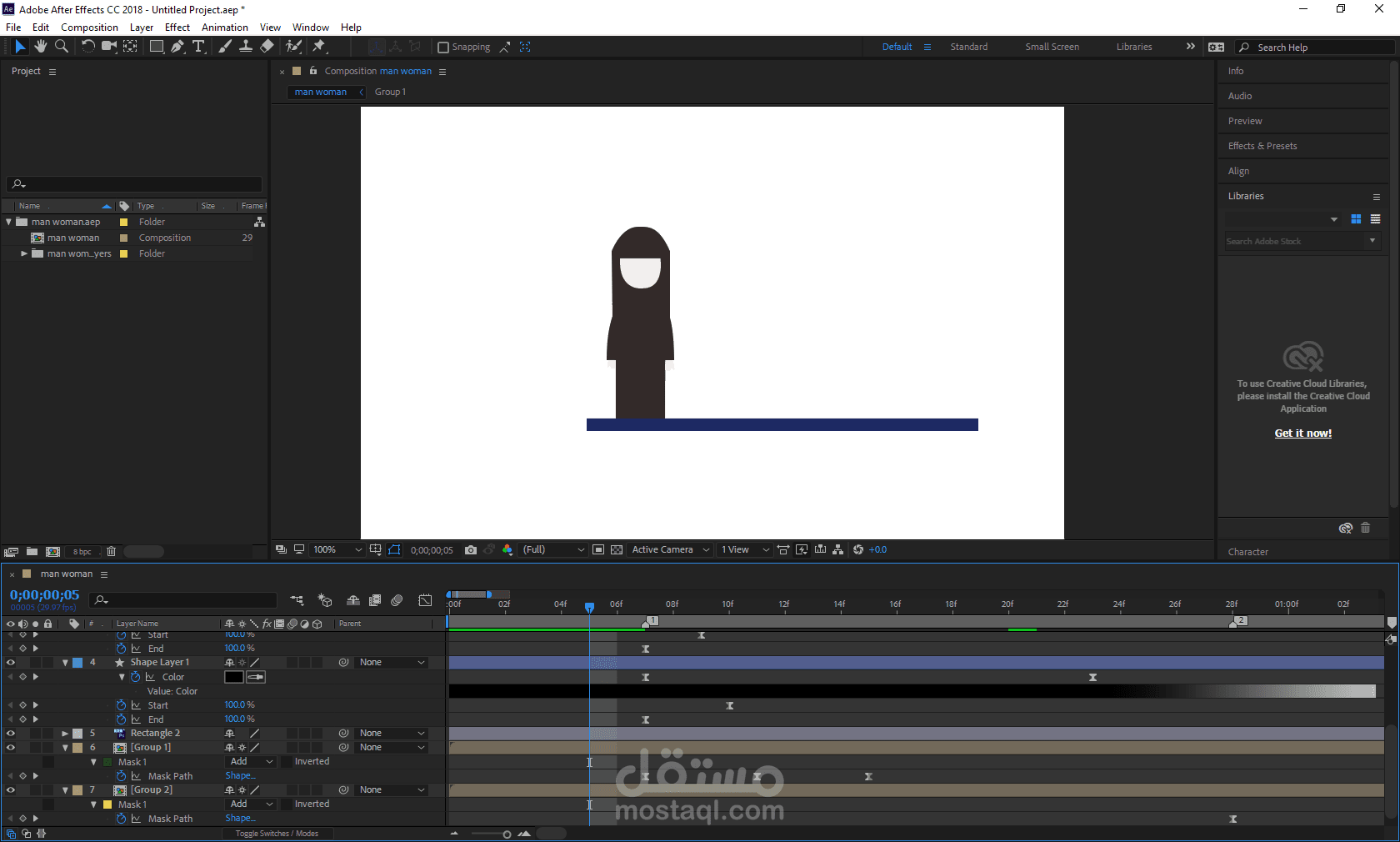The image size is (1400, 842).
Task: Toggle mask and shape path visibility
Action: (394, 550)
